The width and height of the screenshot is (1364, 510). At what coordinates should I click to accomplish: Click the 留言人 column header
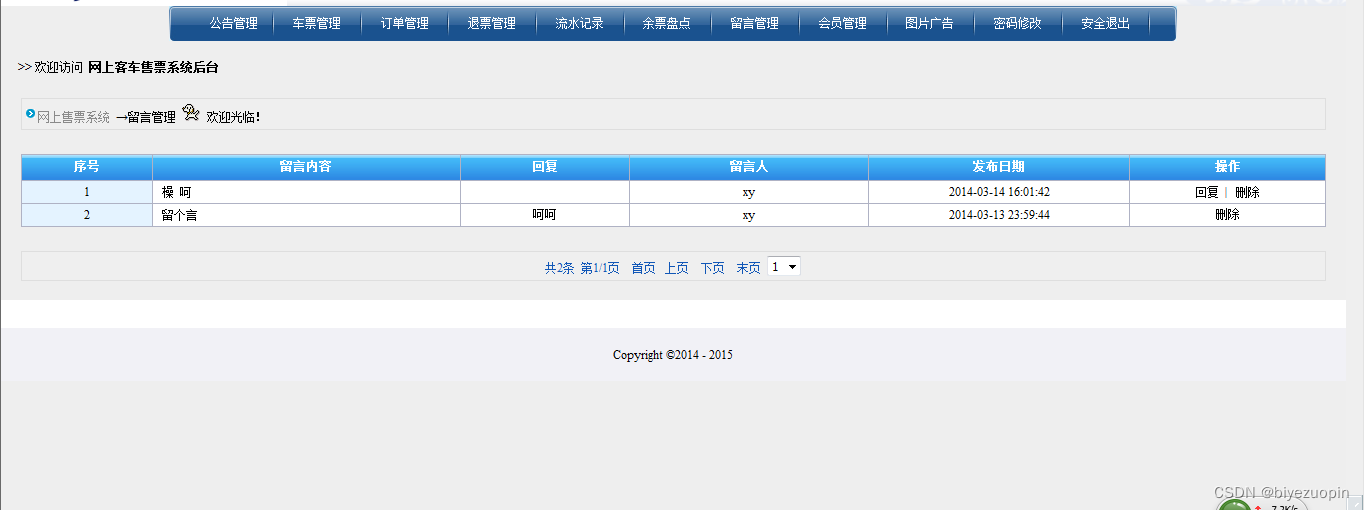point(748,167)
